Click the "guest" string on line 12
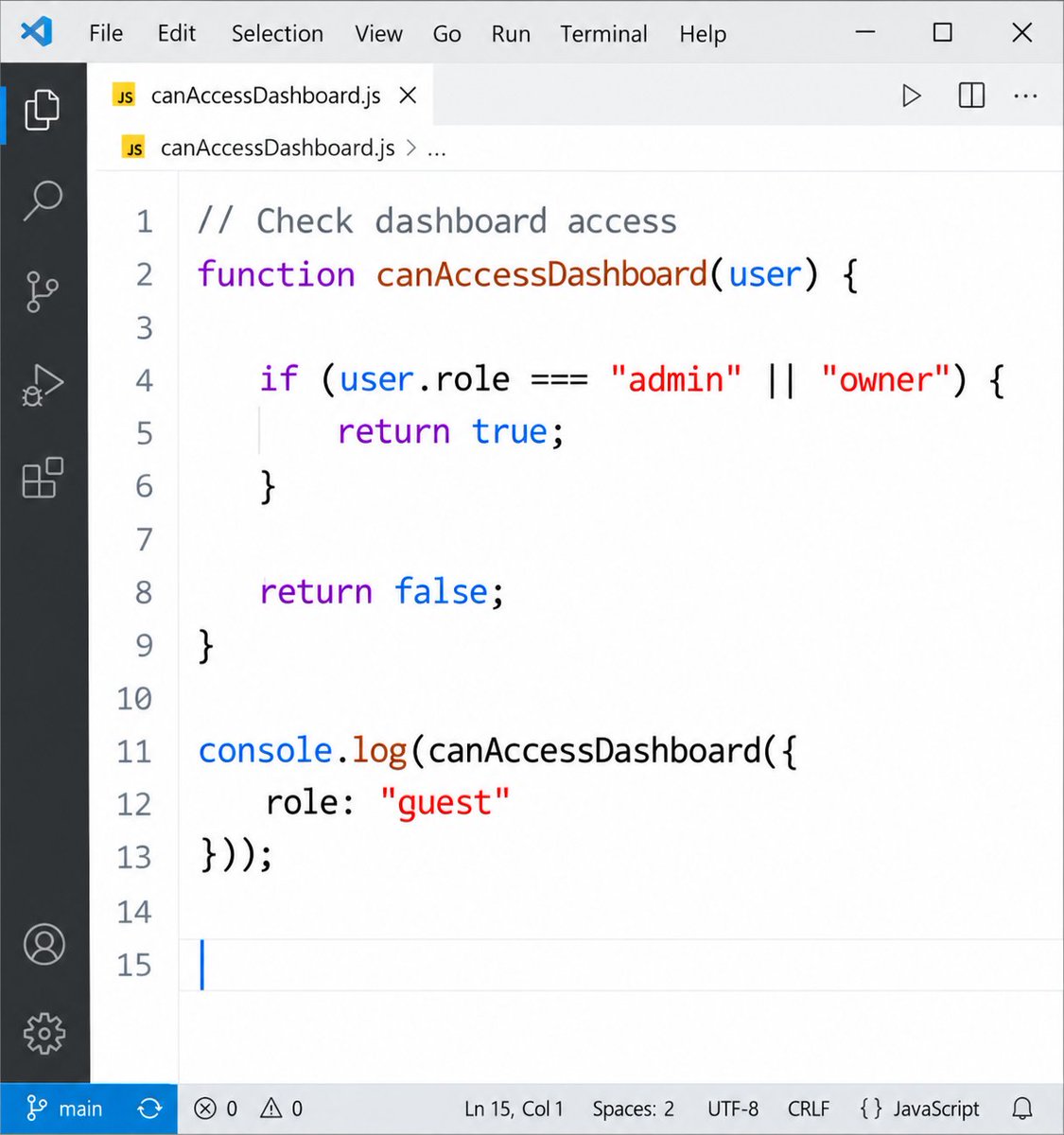Screen dimensions: 1064x1135 click(x=445, y=804)
